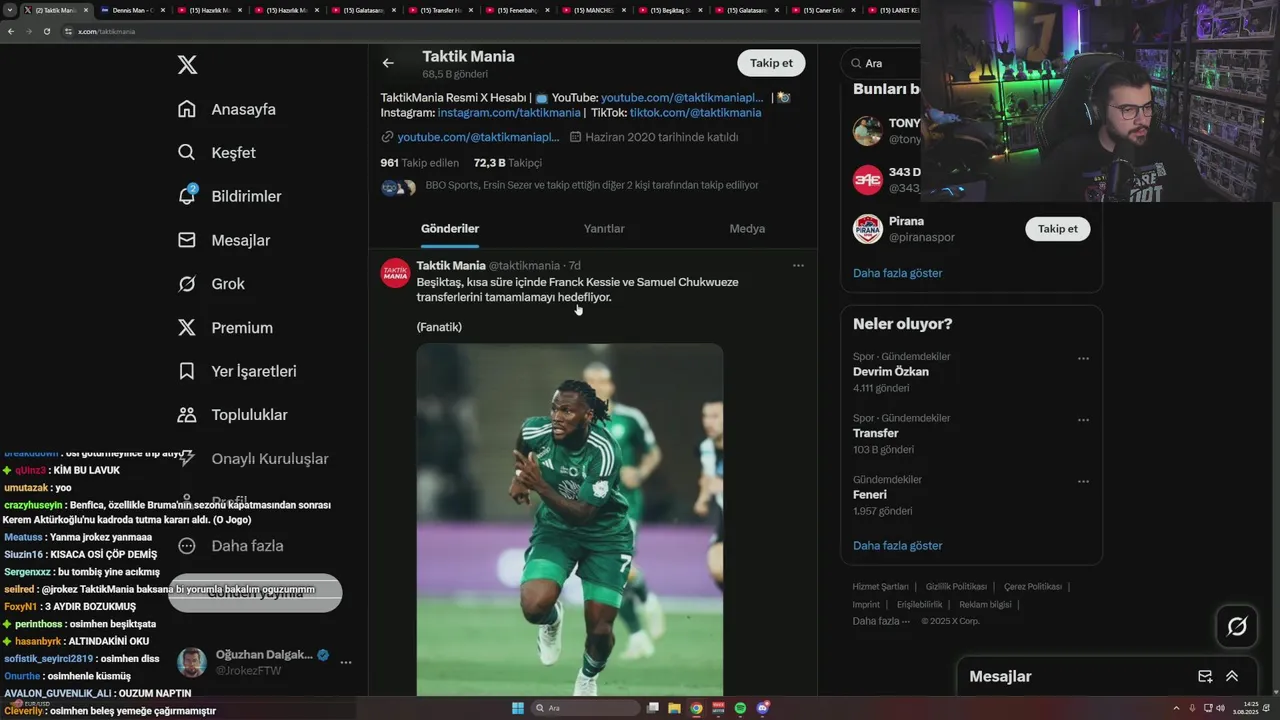Click Daha fazla göster under suggestions
Image resolution: width=1280 pixels, height=720 pixels.
click(x=897, y=273)
